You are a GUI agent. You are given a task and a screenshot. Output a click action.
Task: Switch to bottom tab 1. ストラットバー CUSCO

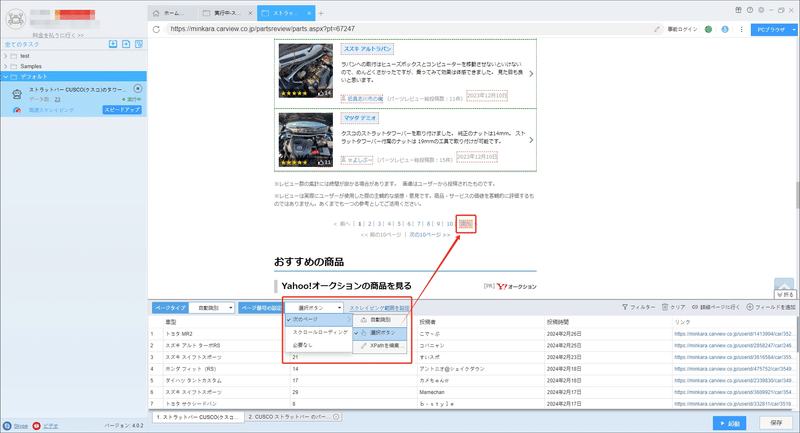(198, 417)
